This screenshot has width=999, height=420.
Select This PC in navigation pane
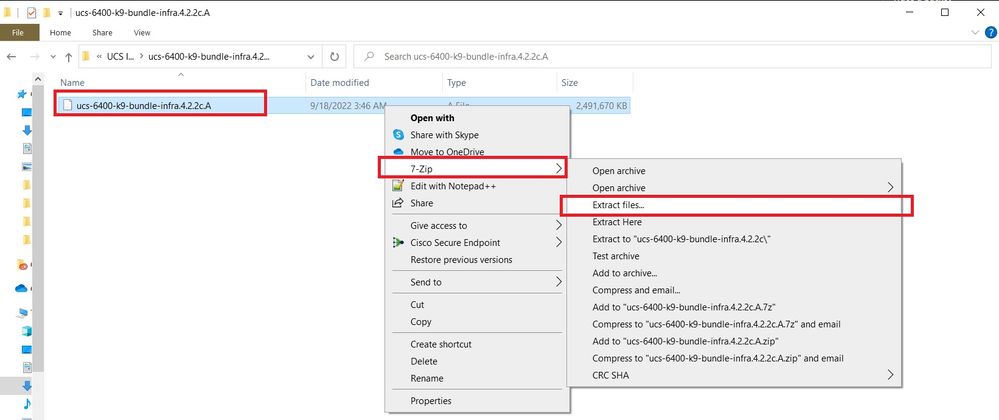(24, 313)
